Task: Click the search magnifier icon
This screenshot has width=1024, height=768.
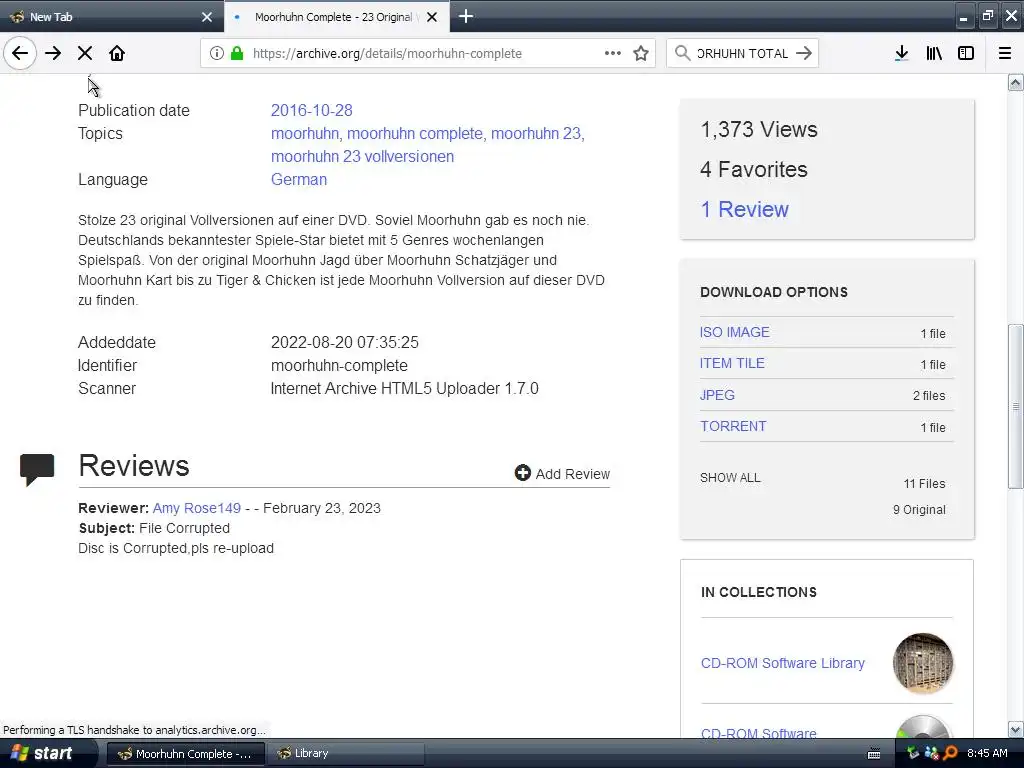Action: (x=682, y=53)
